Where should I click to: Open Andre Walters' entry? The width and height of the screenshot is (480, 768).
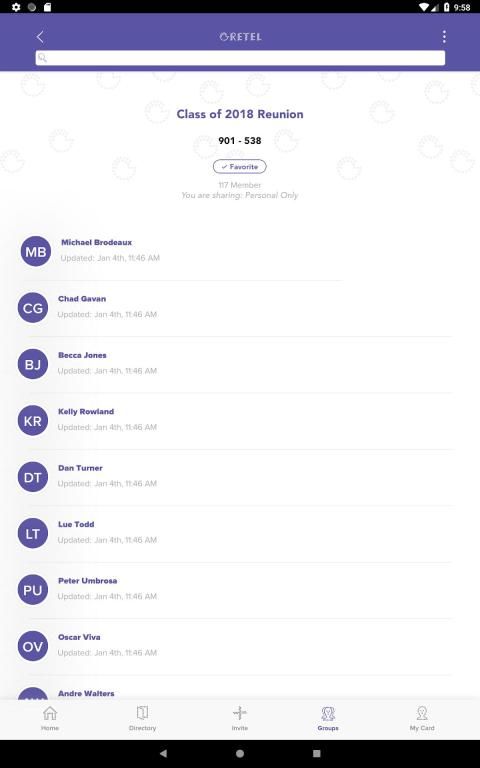tap(235, 692)
